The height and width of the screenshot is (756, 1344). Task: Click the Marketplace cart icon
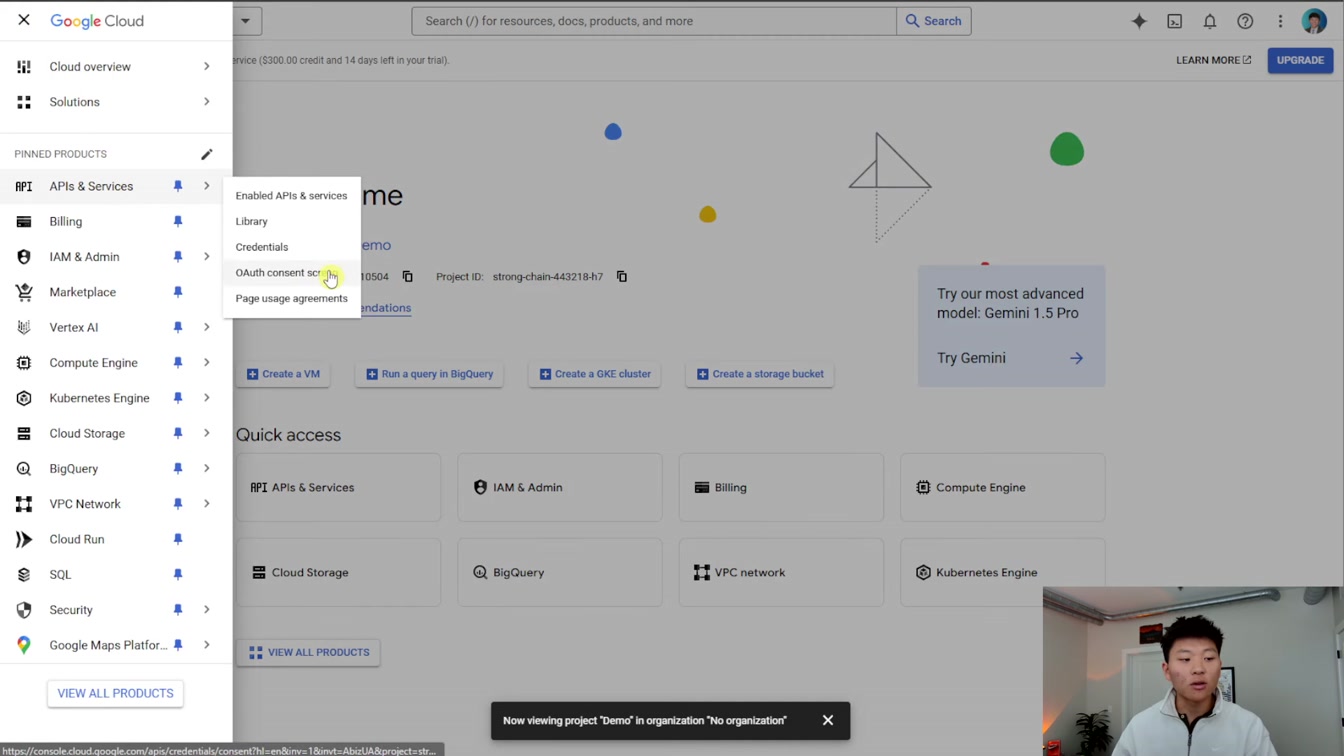[24, 292]
